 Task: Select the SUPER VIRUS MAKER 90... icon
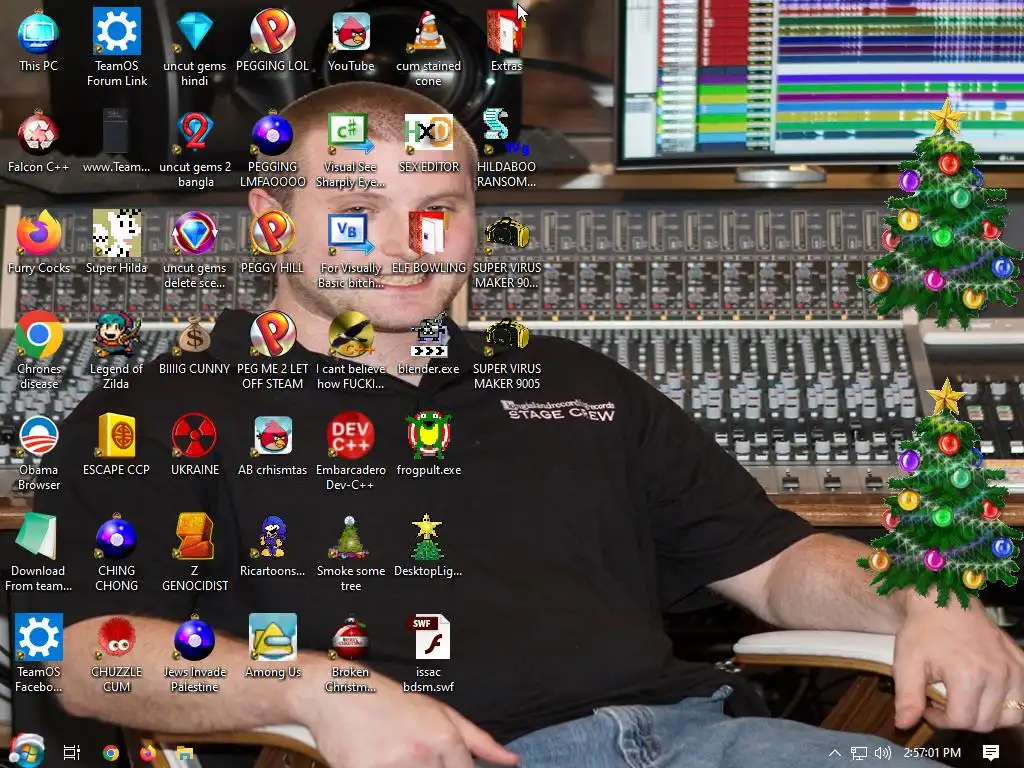506,233
